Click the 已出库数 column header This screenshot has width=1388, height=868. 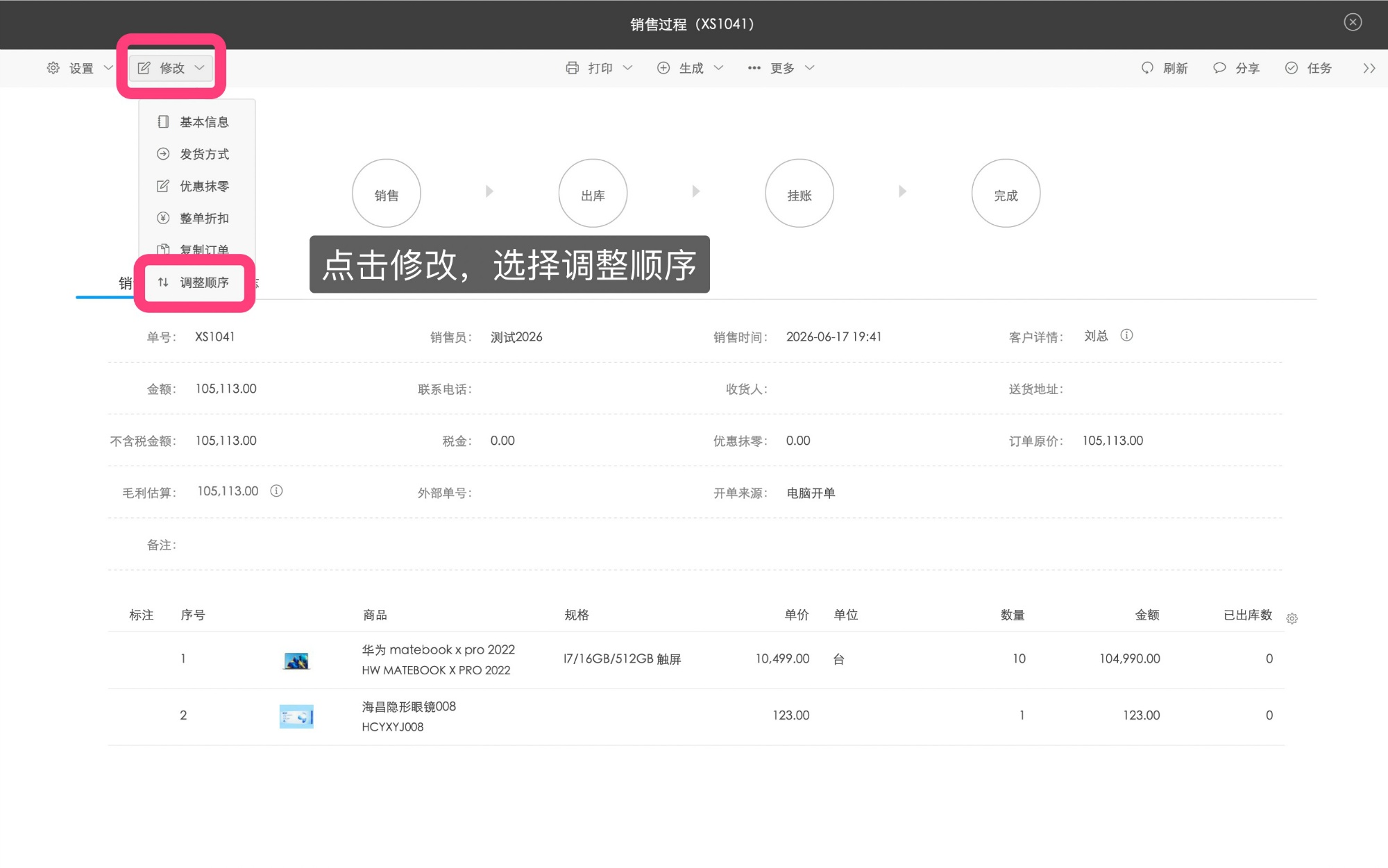click(x=1248, y=615)
